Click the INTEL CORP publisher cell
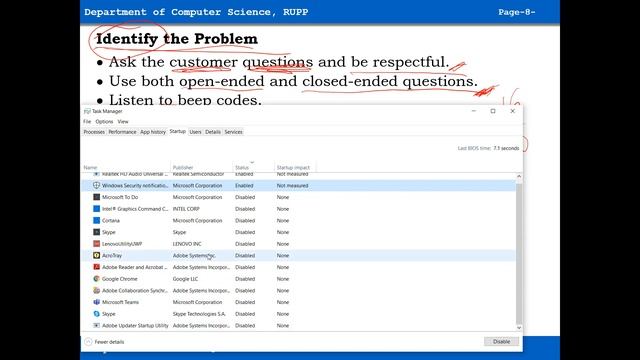Screen dimensions: 640x360 (x=186, y=209)
